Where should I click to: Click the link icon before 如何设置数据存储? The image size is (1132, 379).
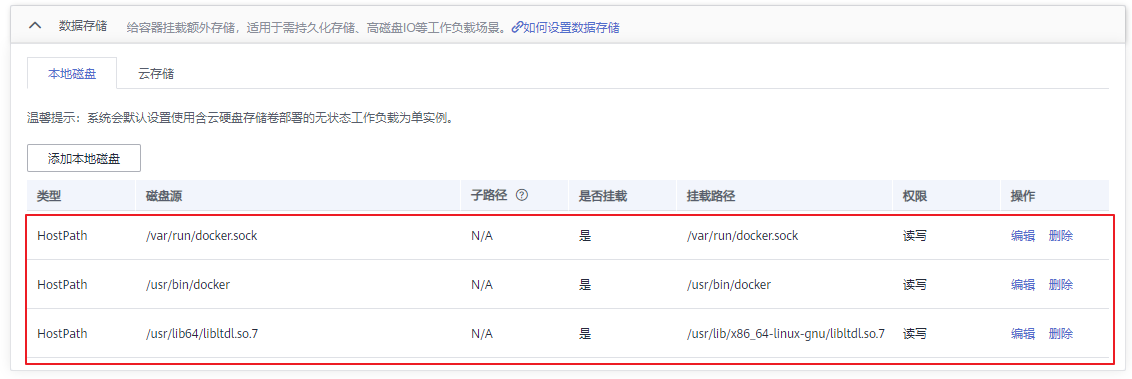click(516, 27)
